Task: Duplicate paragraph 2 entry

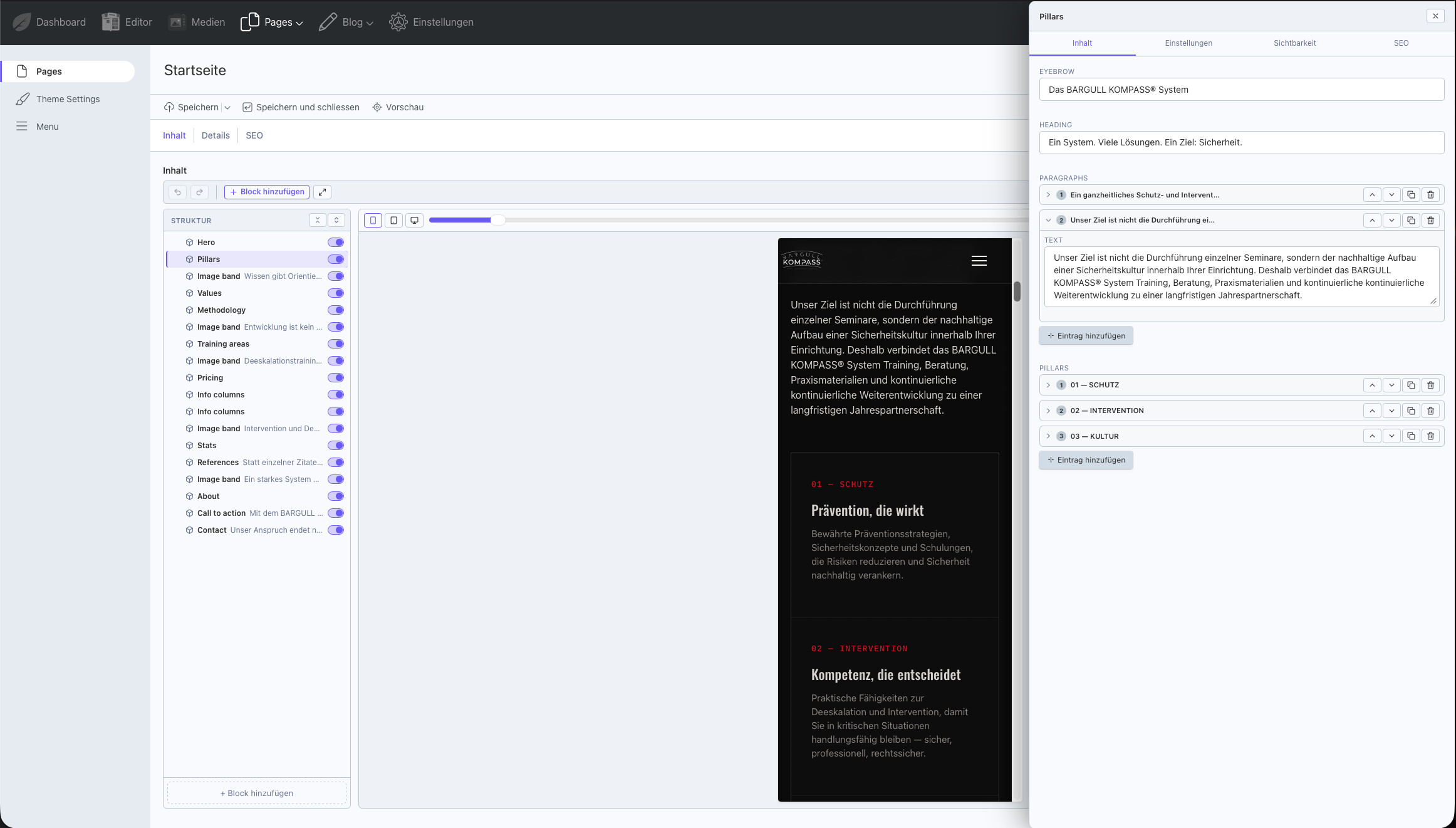Action: [x=1411, y=220]
